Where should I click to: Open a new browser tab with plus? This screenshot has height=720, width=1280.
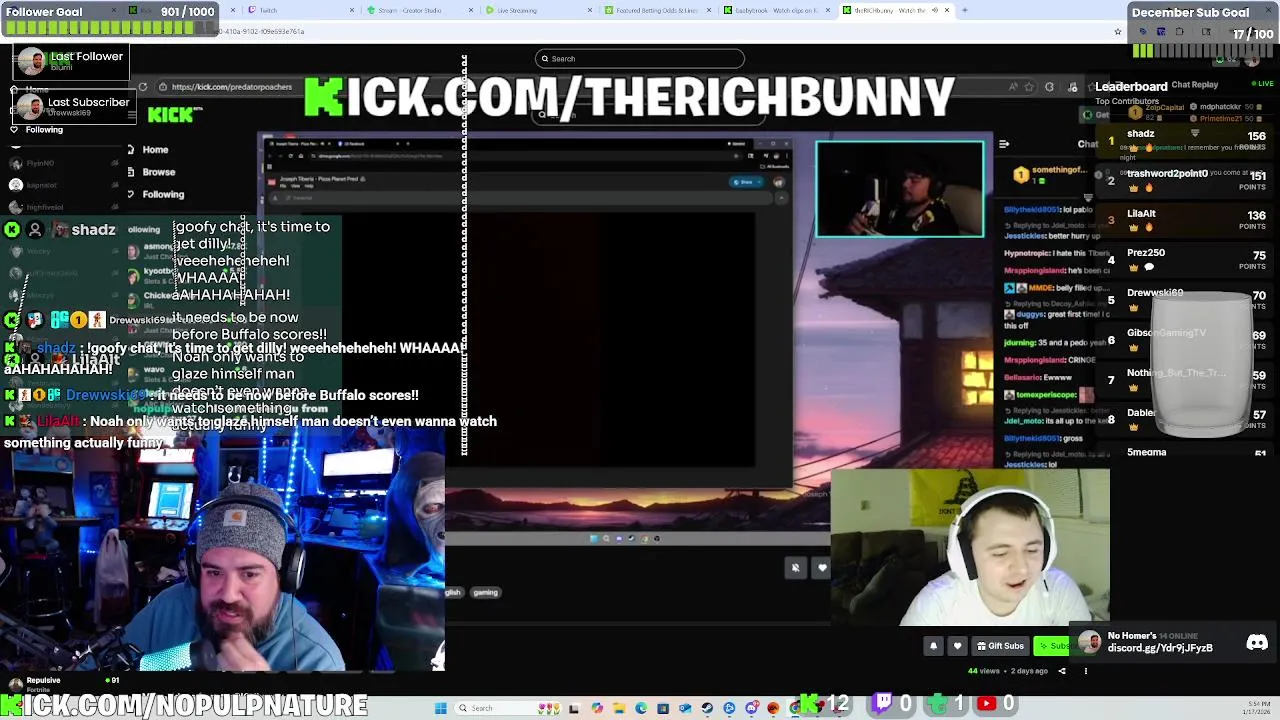(964, 10)
